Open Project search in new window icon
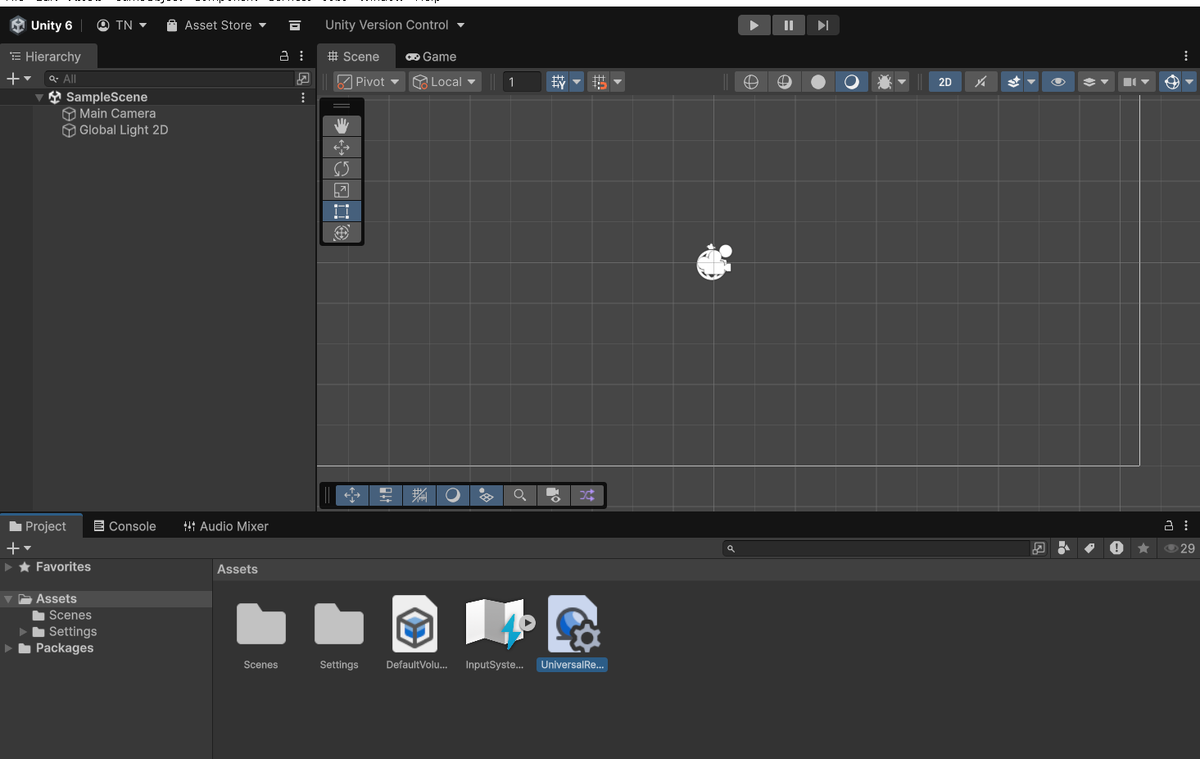 pyautogui.click(x=1039, y=548)
